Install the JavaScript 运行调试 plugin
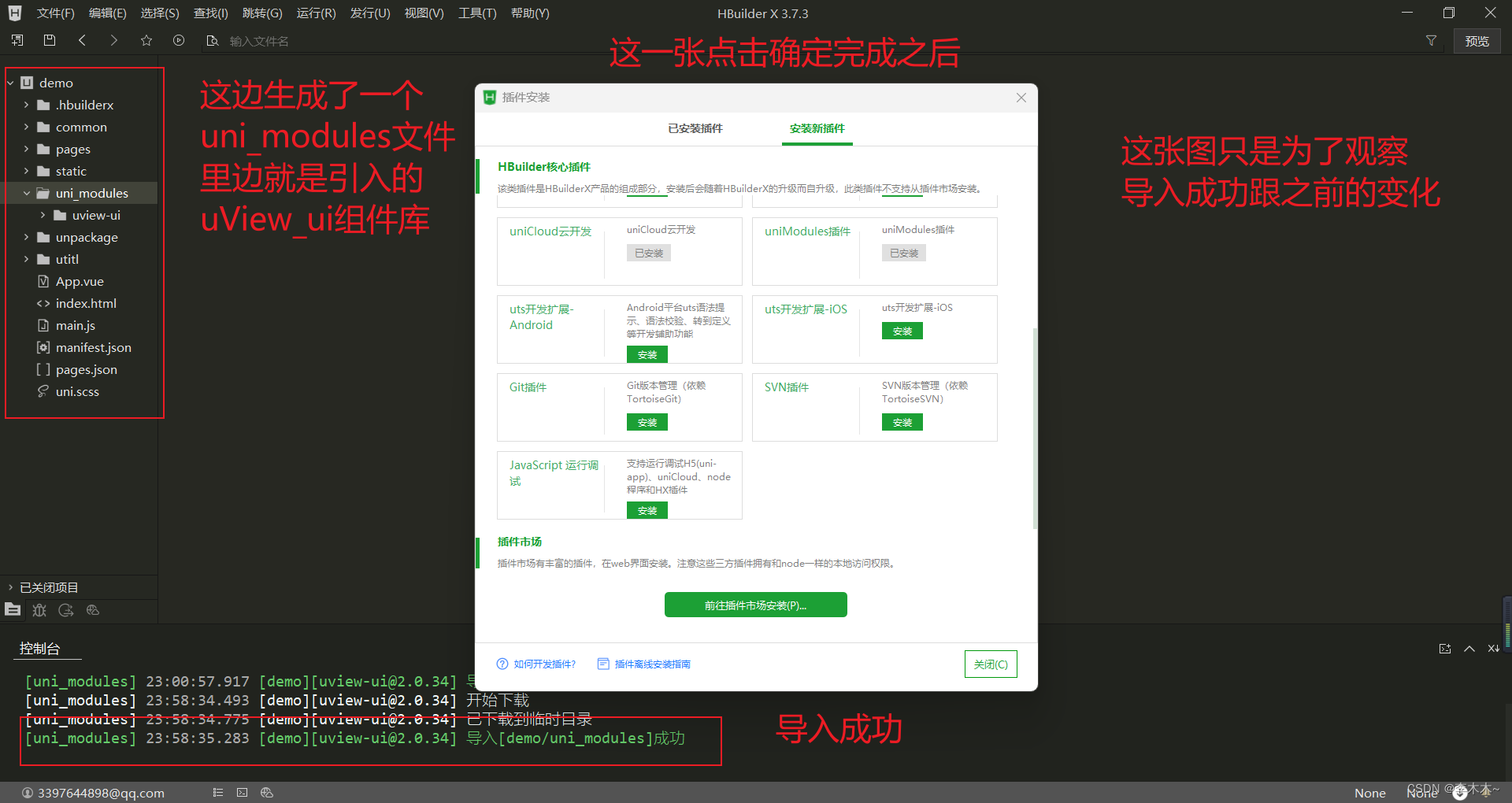 [647, 511]
